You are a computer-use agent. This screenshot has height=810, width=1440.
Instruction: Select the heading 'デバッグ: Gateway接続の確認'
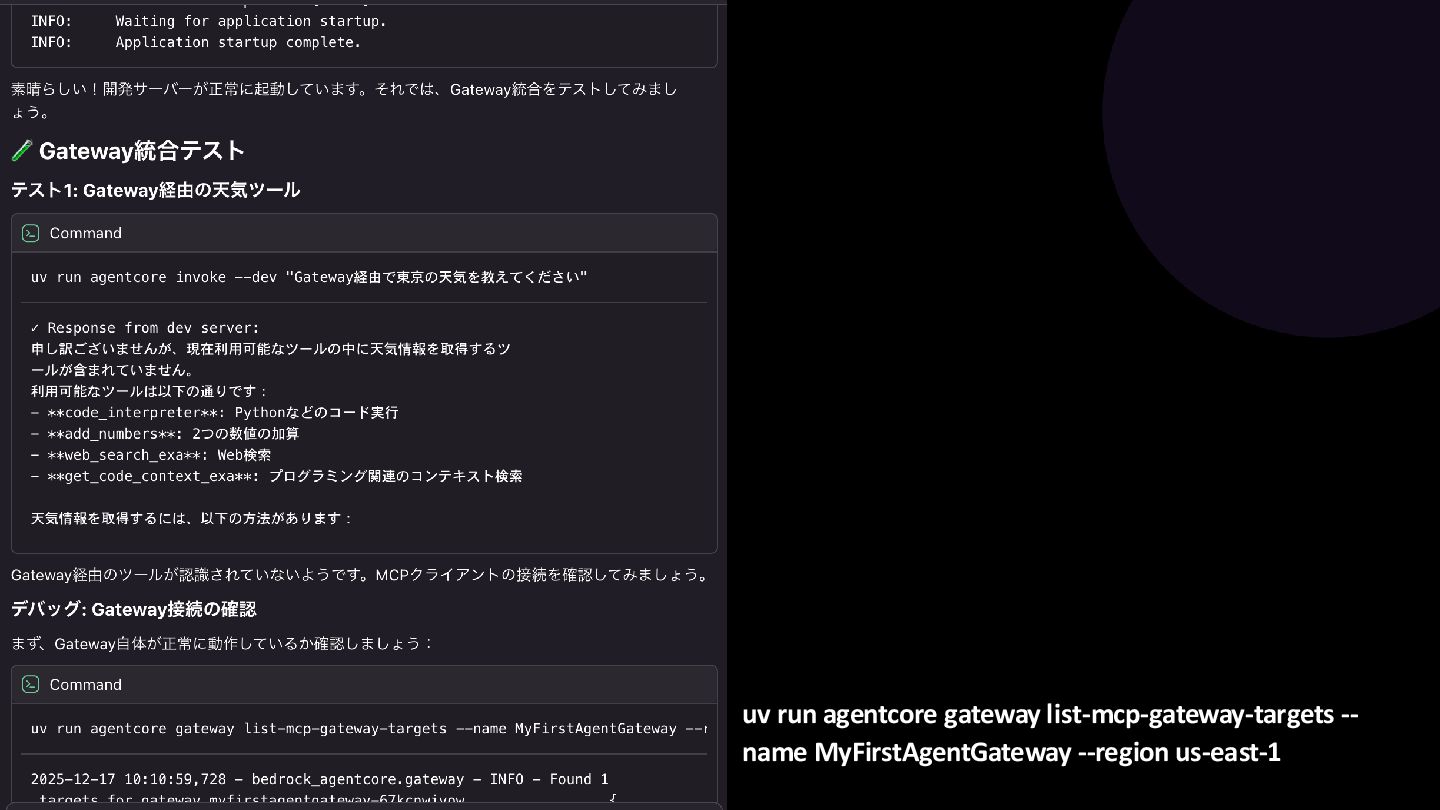tap(134, 609)
